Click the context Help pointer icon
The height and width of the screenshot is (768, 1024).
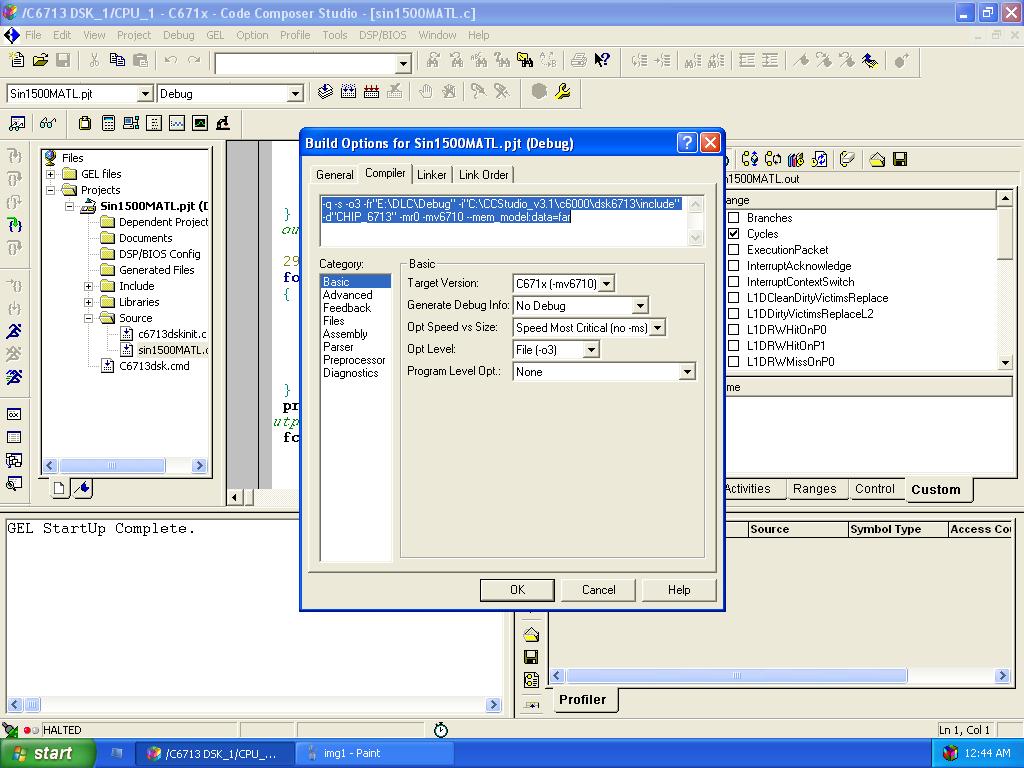point(602,61)
